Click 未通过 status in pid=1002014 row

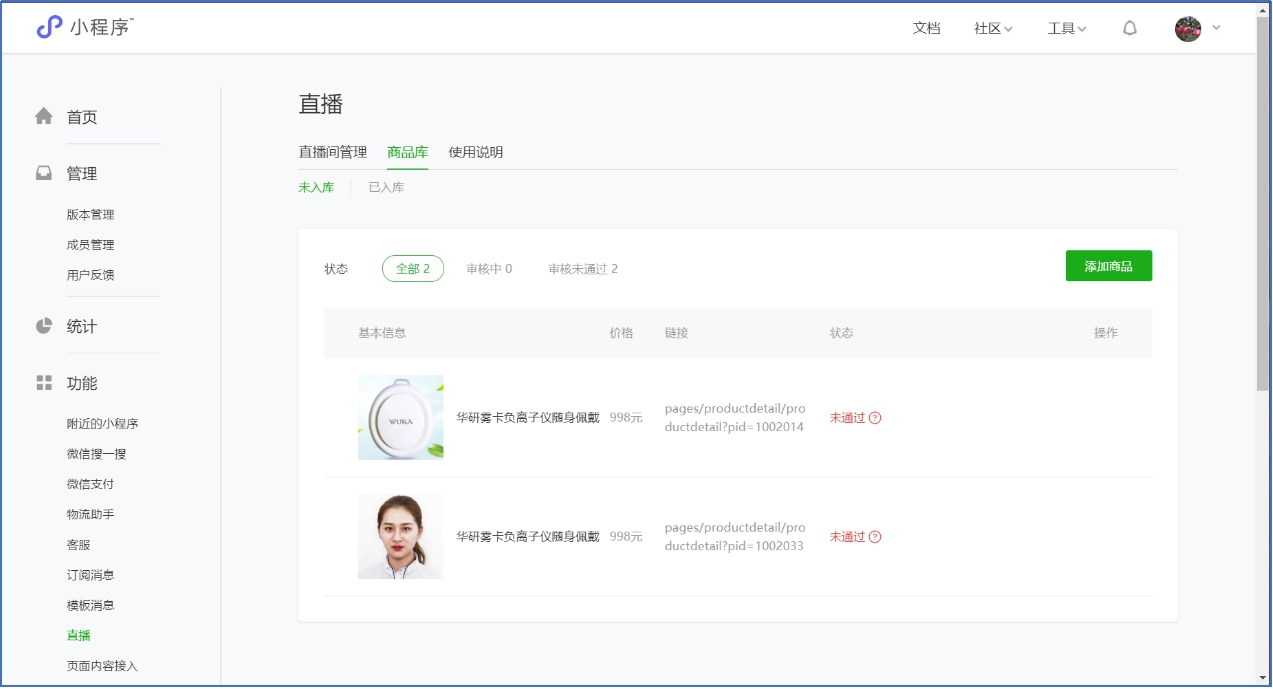[x=847, y=418]
